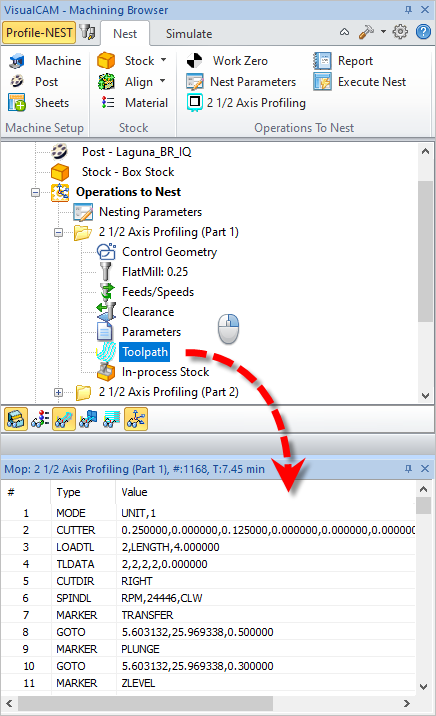Select row 7 MARKER TRANSFER
The image size is (436, 716).
208,615
